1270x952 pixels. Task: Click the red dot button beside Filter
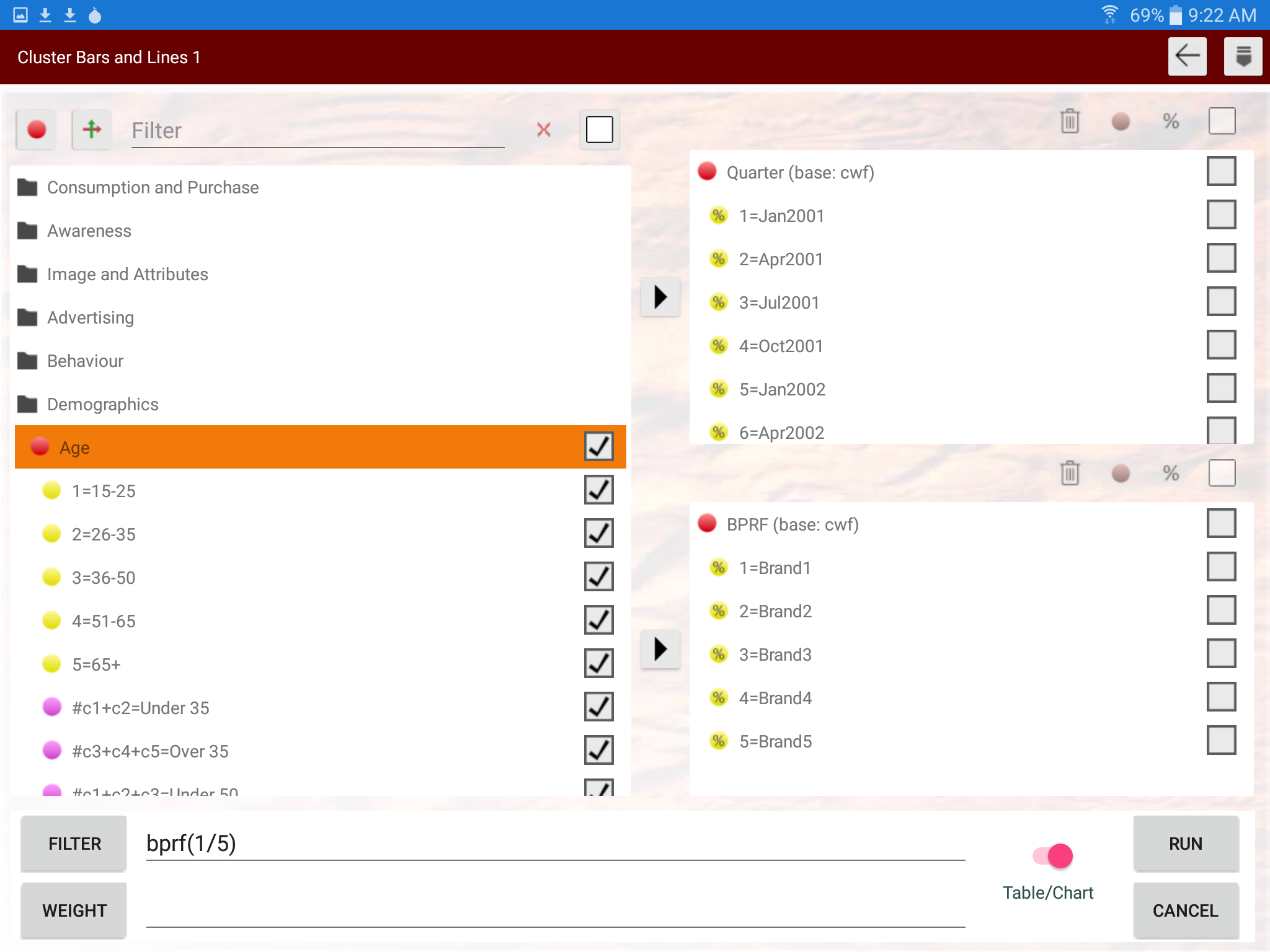pos(37,130)
